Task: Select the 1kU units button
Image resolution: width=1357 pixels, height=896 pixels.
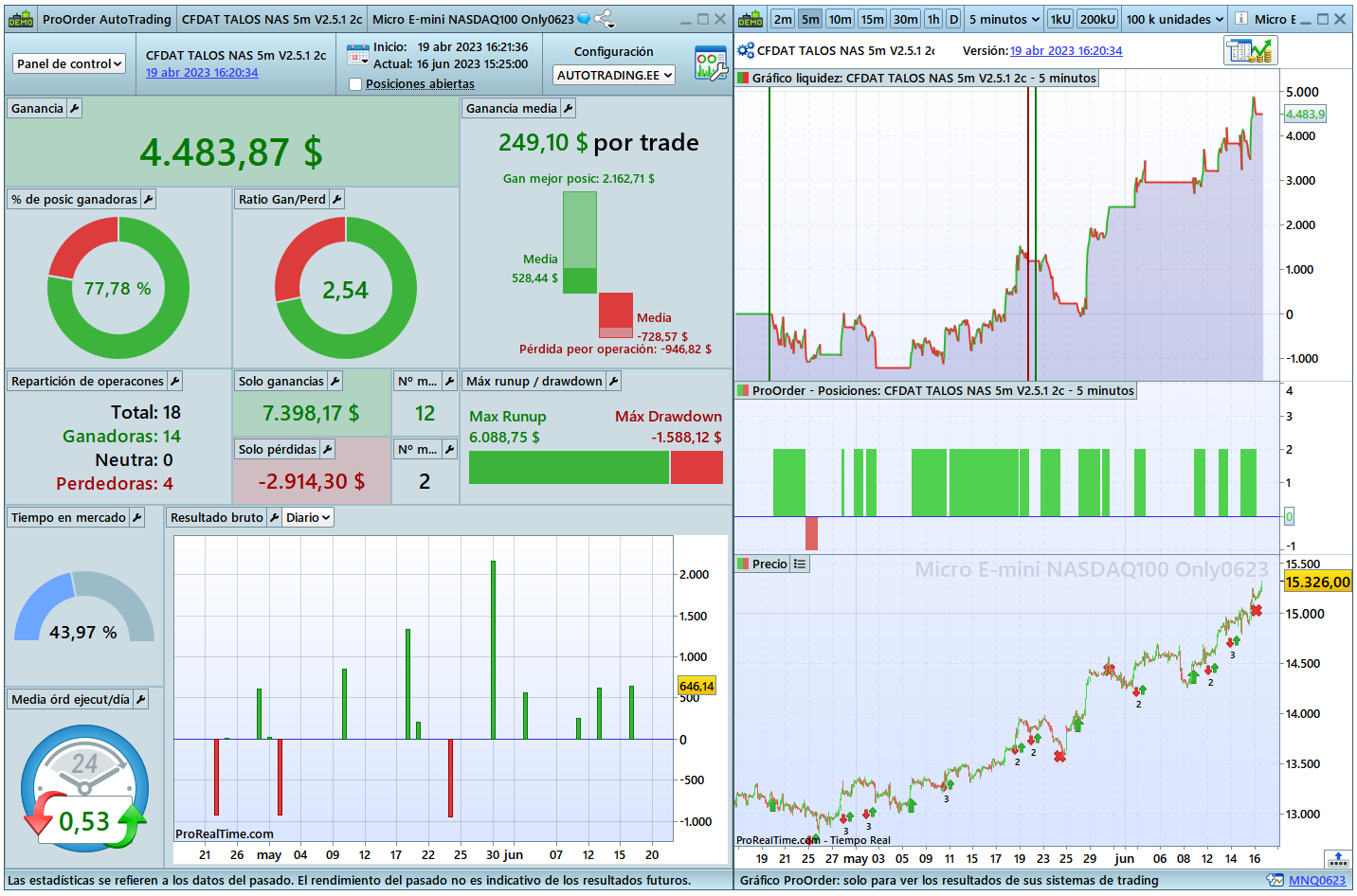Action: coord(1060,19)
